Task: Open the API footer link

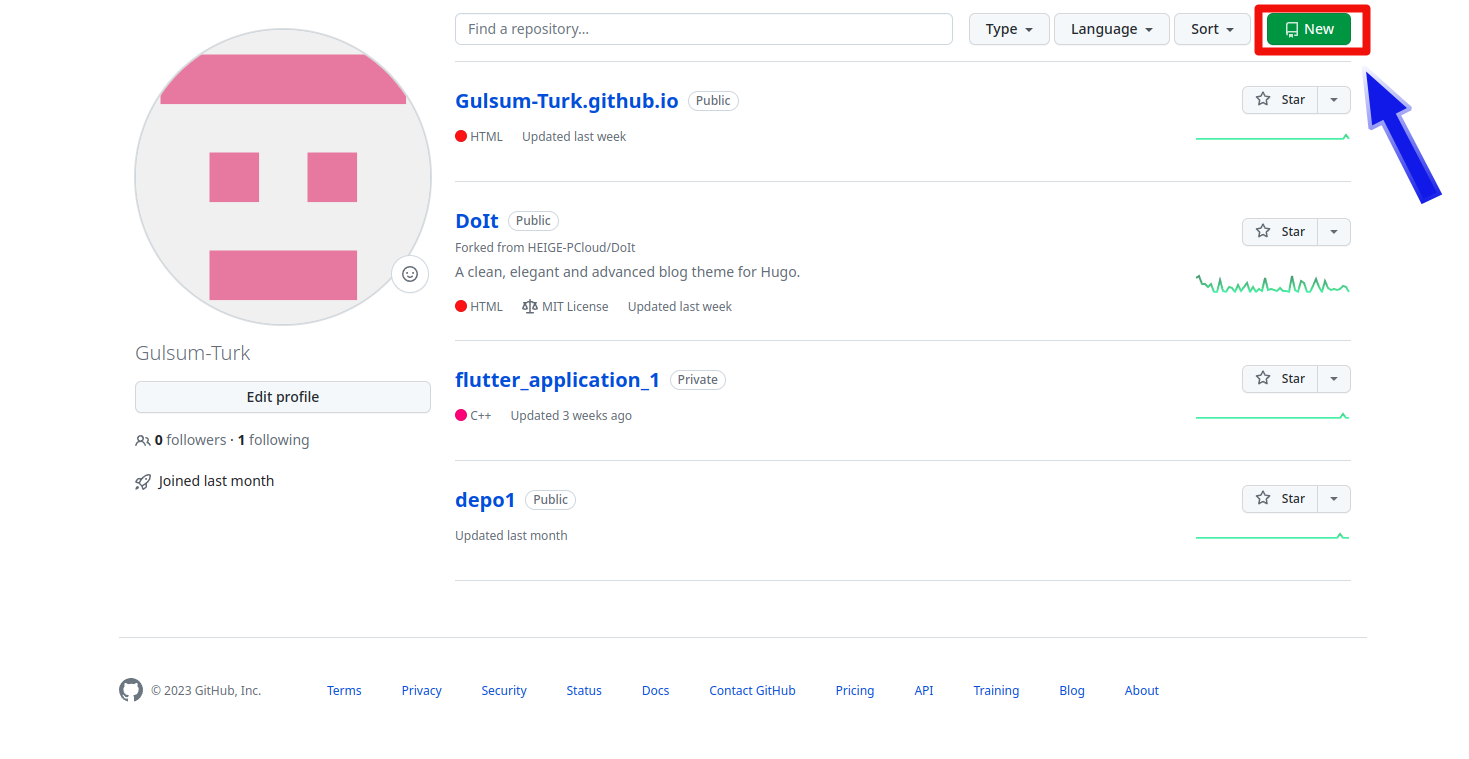Action: coord(924,691)
